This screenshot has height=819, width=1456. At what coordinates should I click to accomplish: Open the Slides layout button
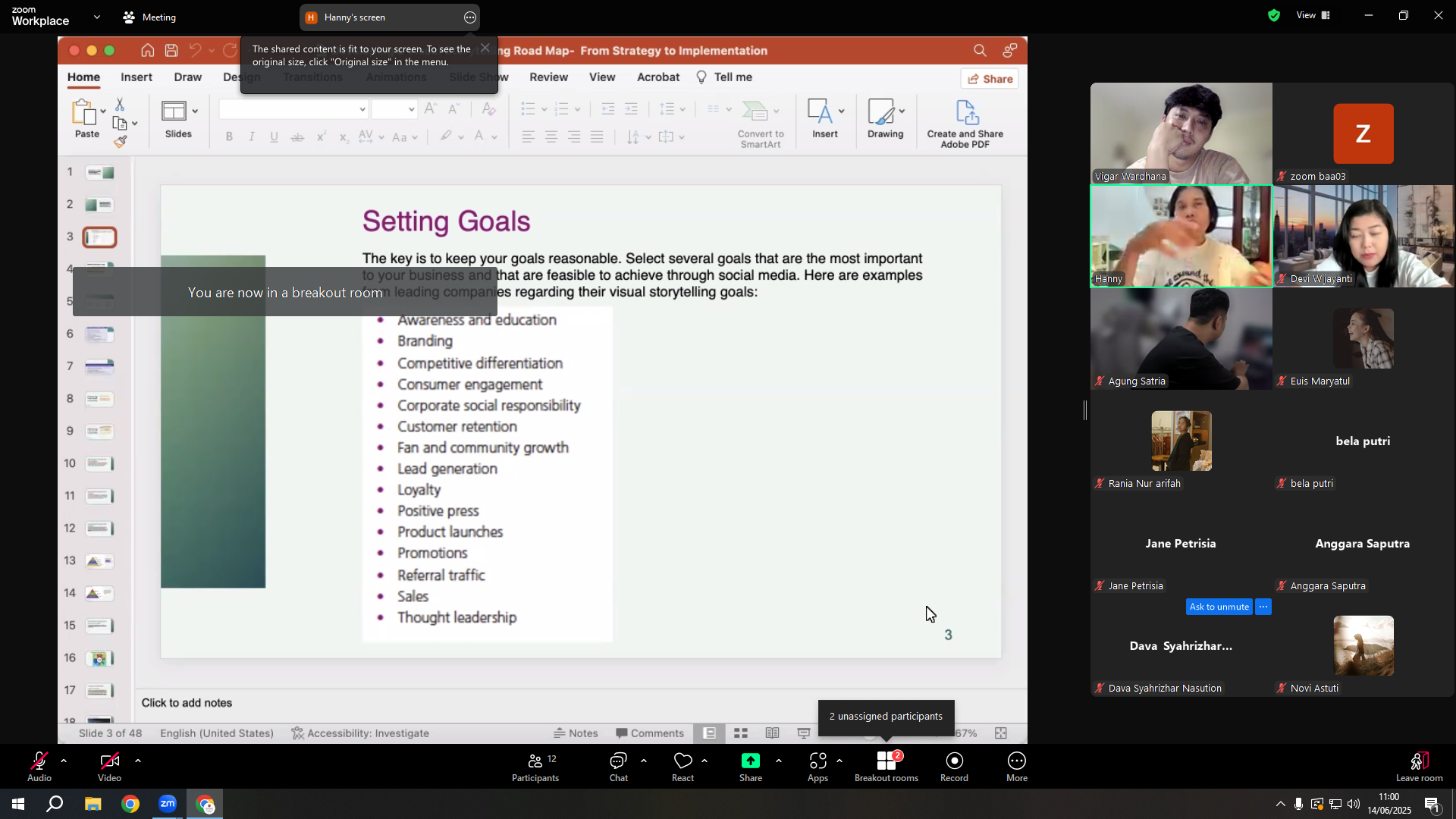[178, 120]
